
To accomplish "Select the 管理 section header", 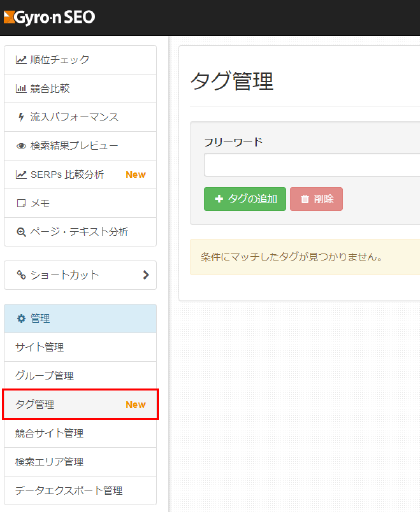I will tap(80, 318).
